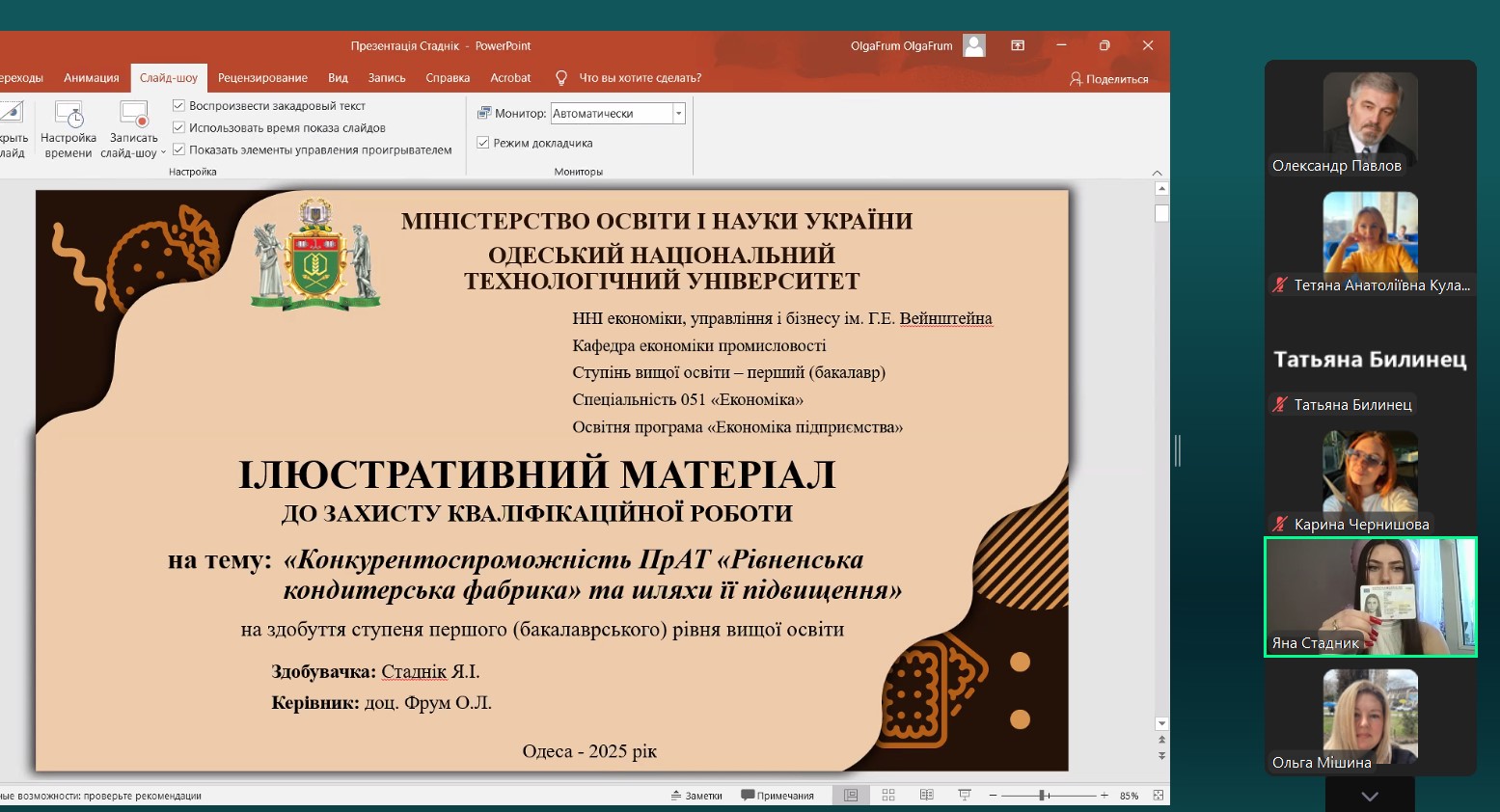Viewport: 1500px width, 812px height.
Task: Collapse the ribbon with the chevron
Action: (1158, 173)
